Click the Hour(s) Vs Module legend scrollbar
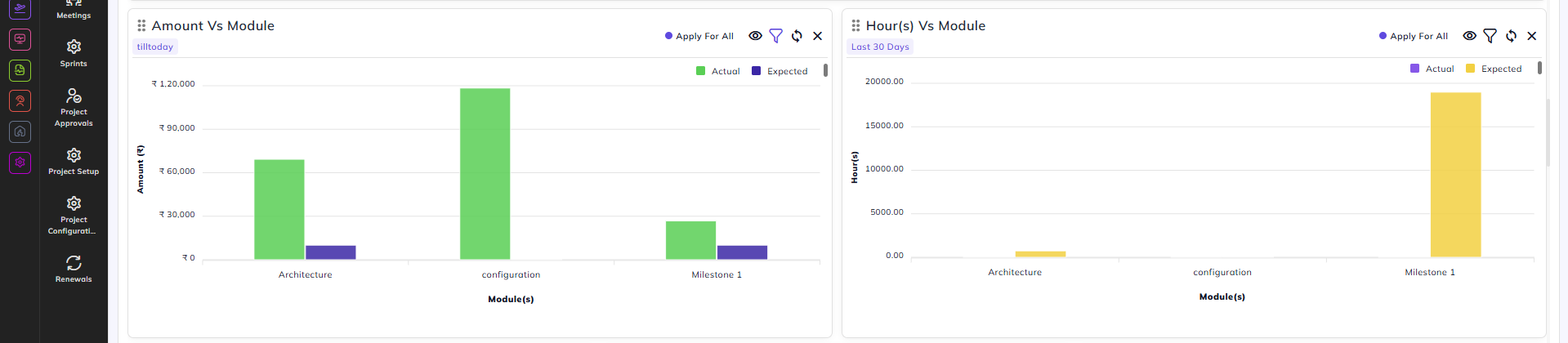Image resolution: width=1568 pixels, height=343 pixels. point(1539,68)
